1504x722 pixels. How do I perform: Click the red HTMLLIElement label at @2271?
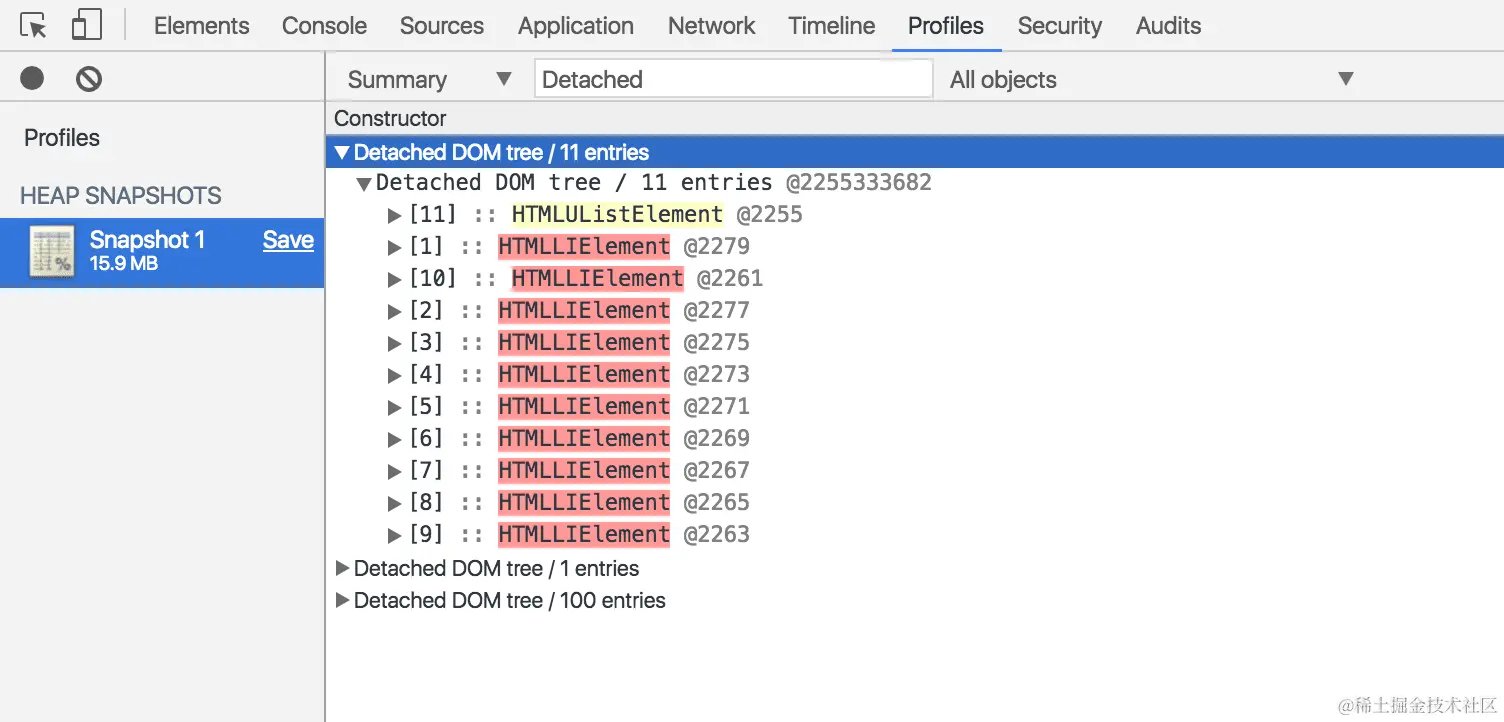[x=584, y=406]
